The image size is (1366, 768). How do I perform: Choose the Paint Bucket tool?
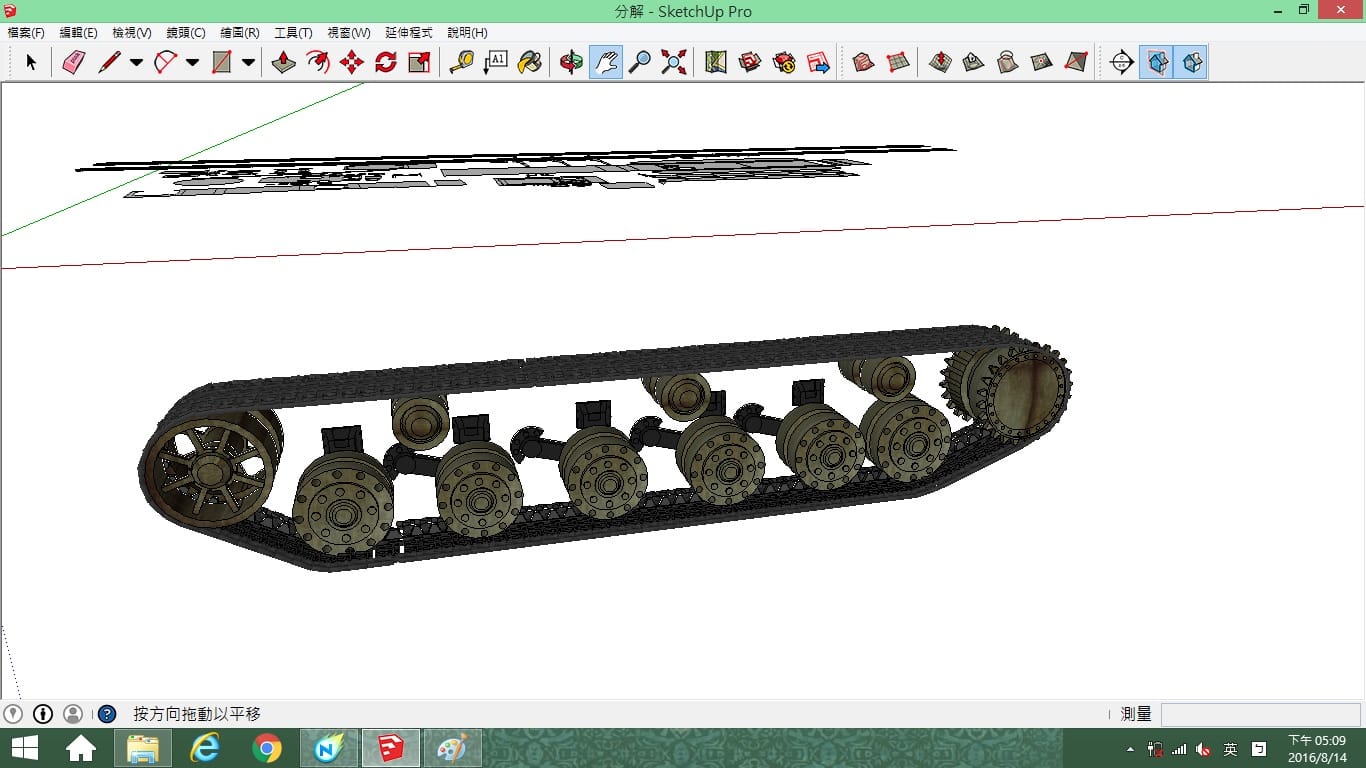[530, 62]
